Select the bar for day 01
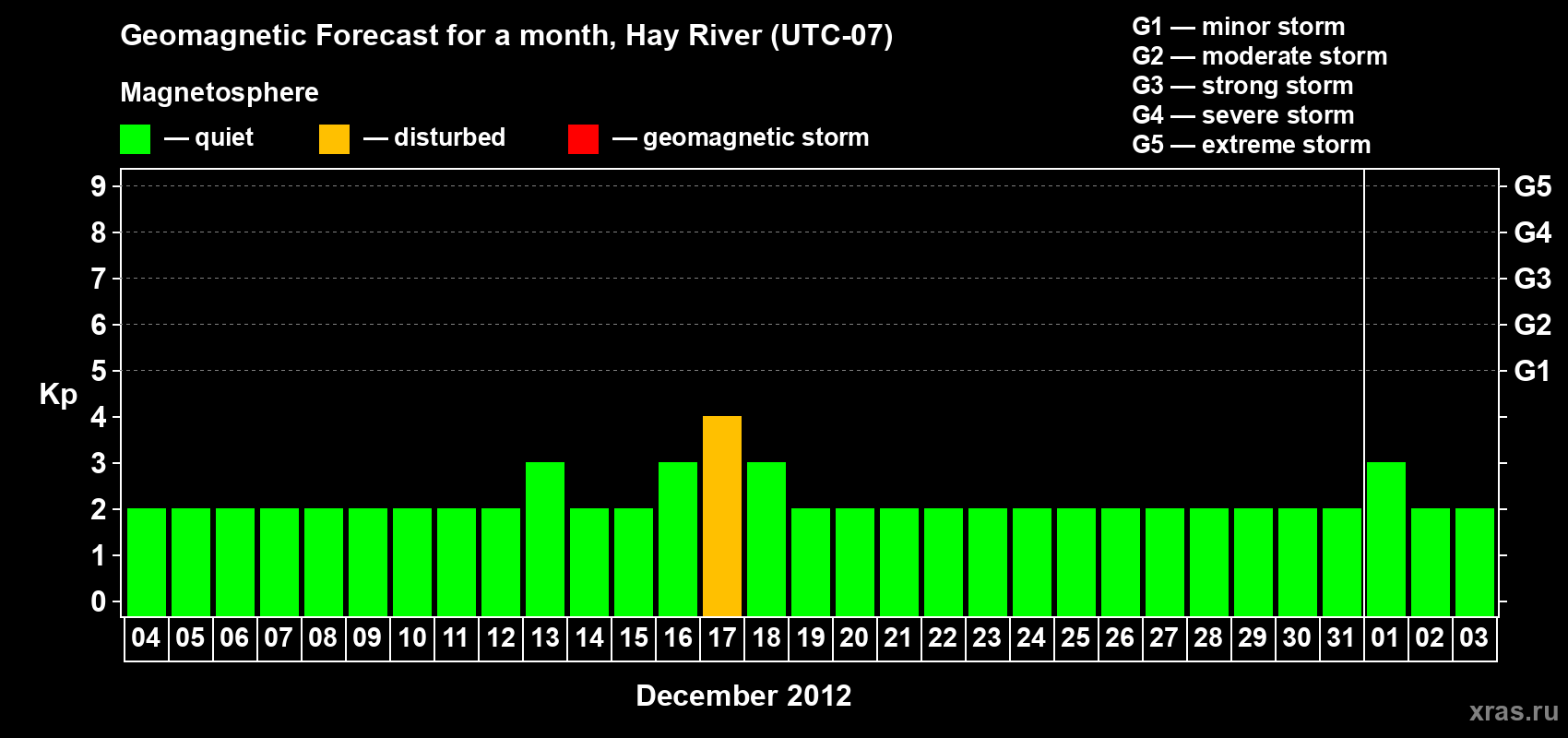 tap(1386, 539)
